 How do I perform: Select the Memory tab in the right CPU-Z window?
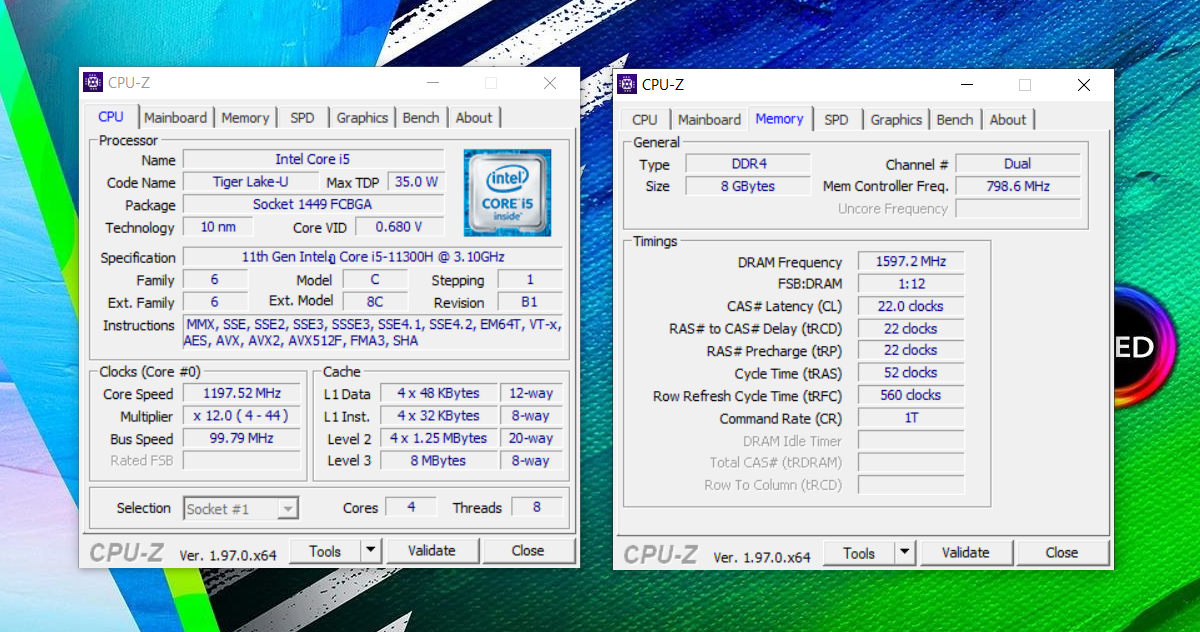[x=779, y=119]
